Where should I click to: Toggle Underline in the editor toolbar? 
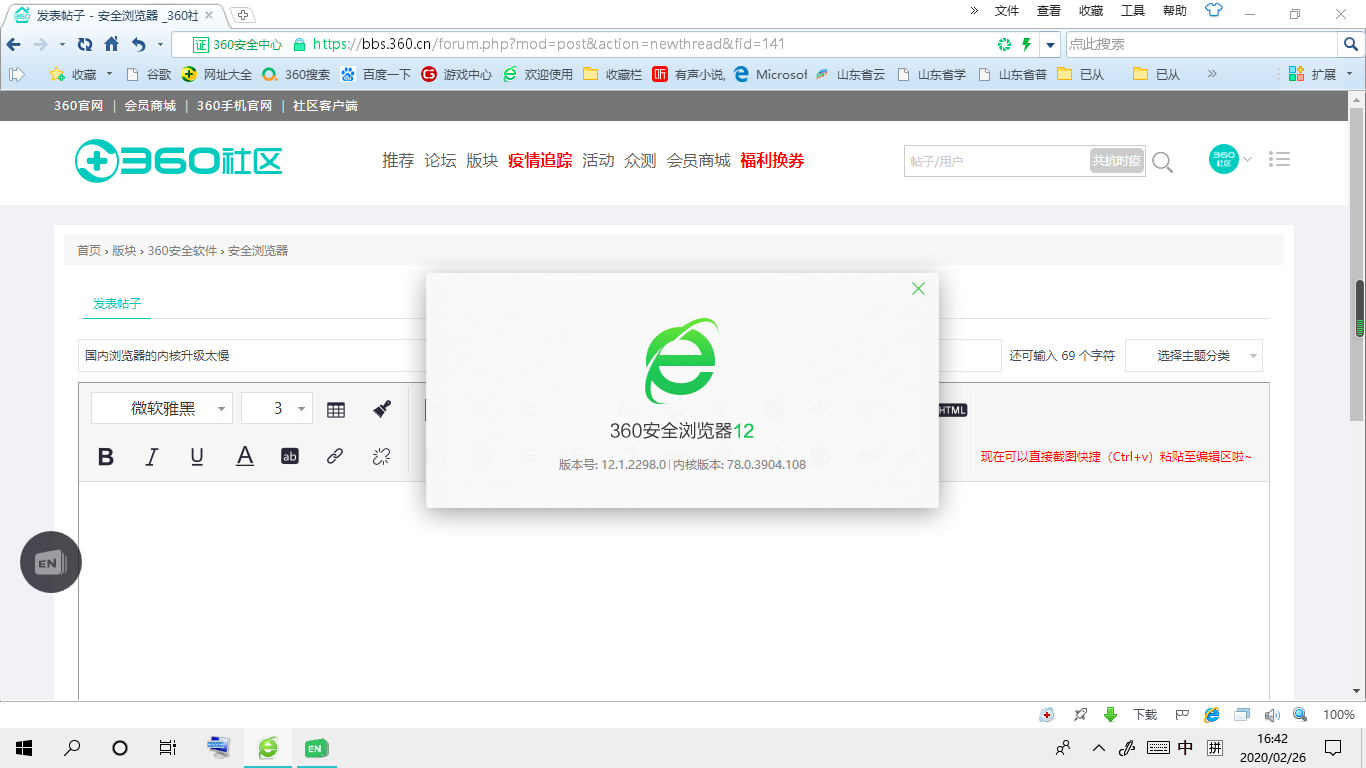click(197, 457)
